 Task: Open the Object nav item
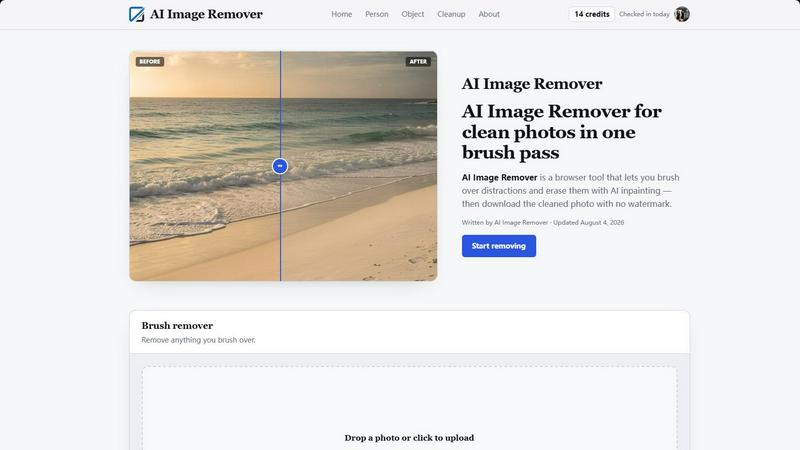pos(412,14)
